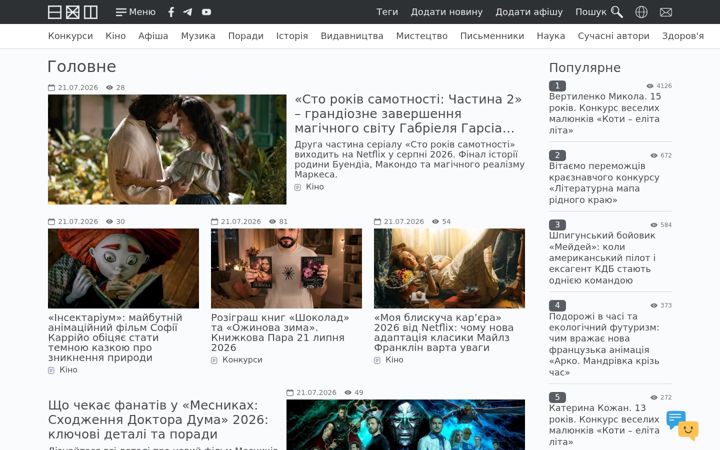Open «Моя блискуча кар'єра» article headline
This screenshot has width=720, height=450.
click(444, 332)
